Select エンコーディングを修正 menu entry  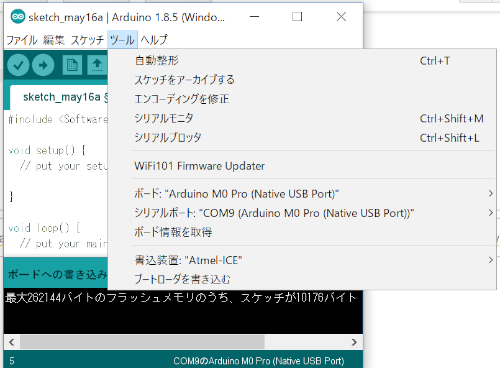click(302, 99)
